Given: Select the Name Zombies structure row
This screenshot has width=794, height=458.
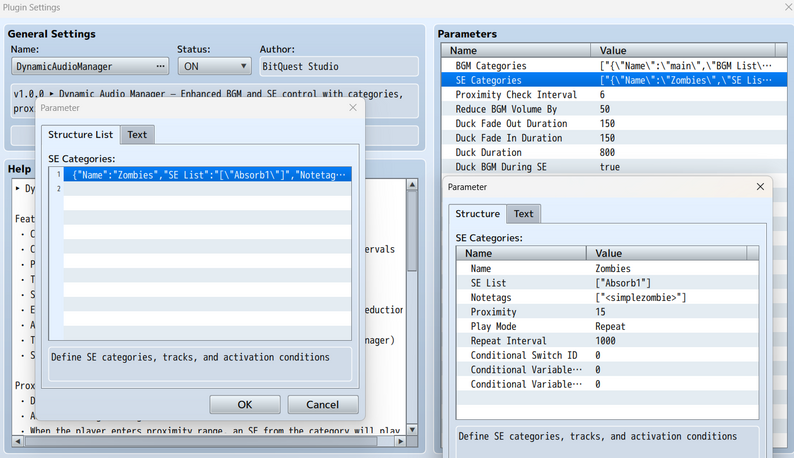Looking at the screenshot, I should pyautogui.click(x=607, y=269).
